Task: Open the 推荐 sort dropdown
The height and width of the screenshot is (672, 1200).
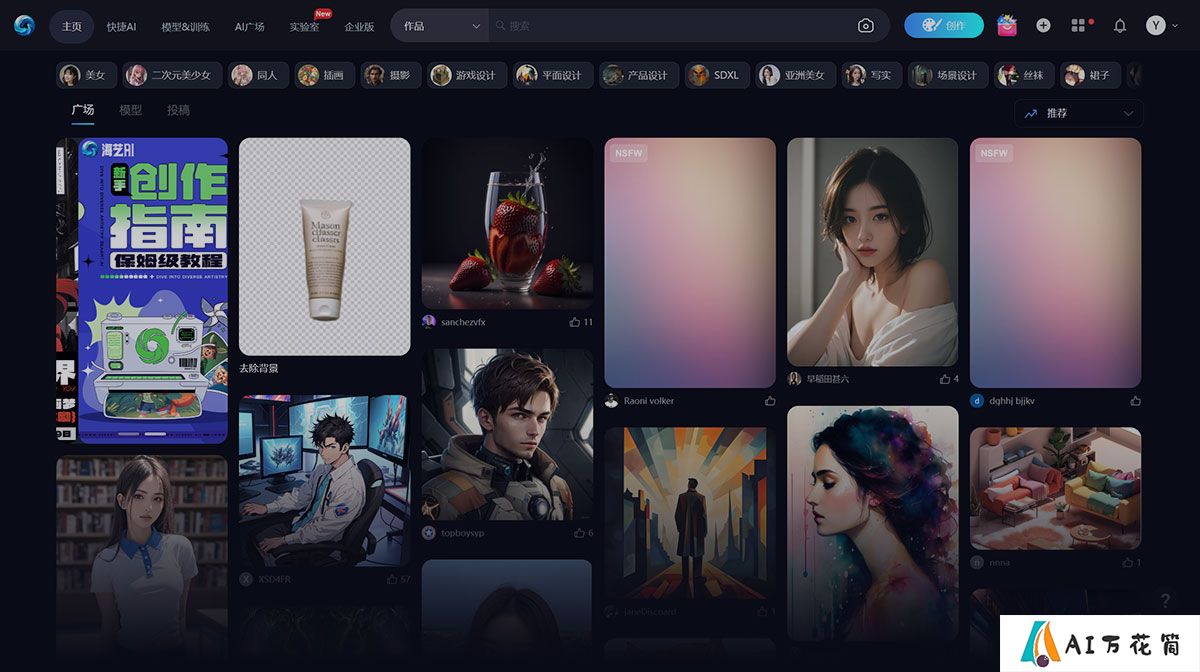Action: (1079, 113)
